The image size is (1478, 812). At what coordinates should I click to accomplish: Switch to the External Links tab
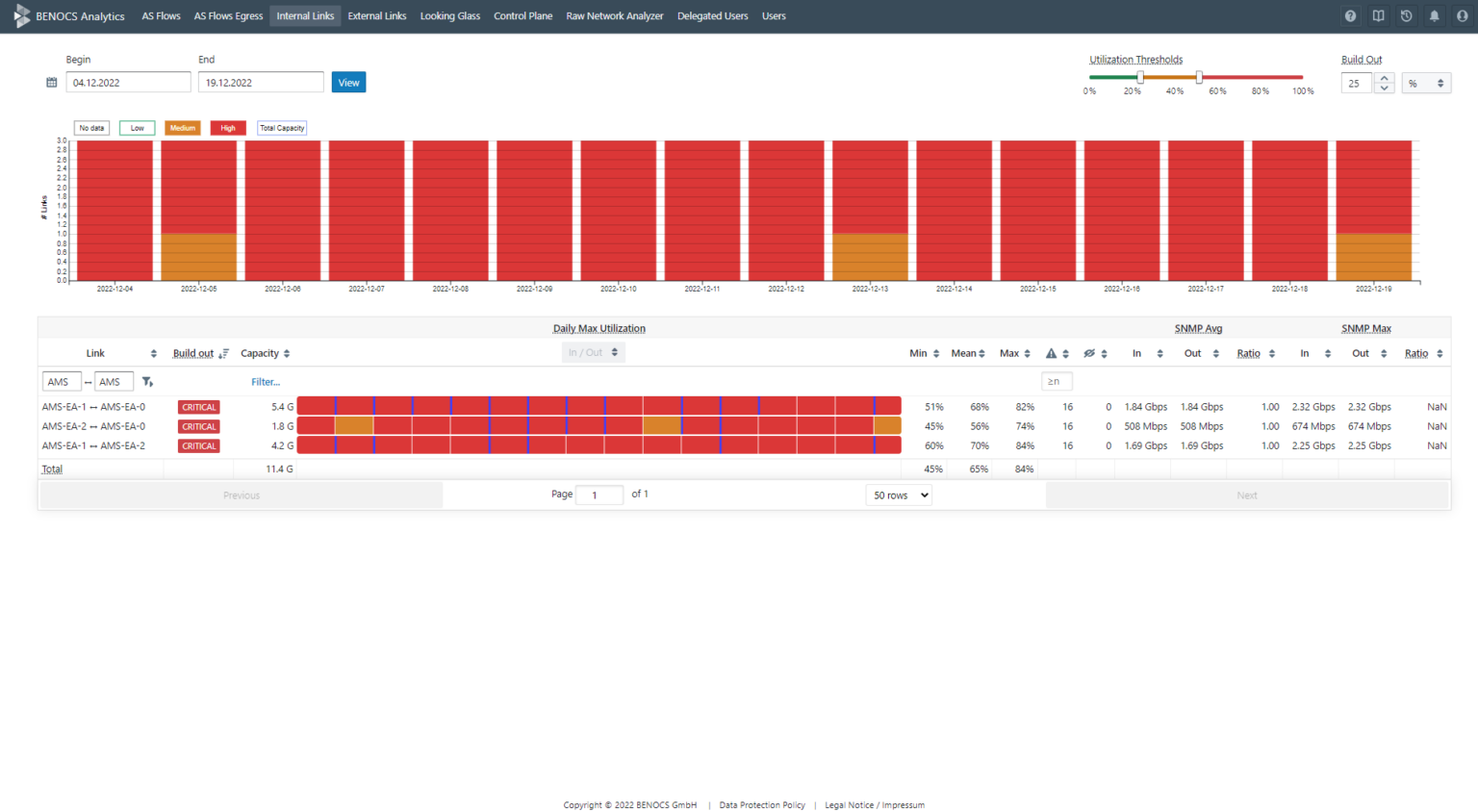coord(377,15)
